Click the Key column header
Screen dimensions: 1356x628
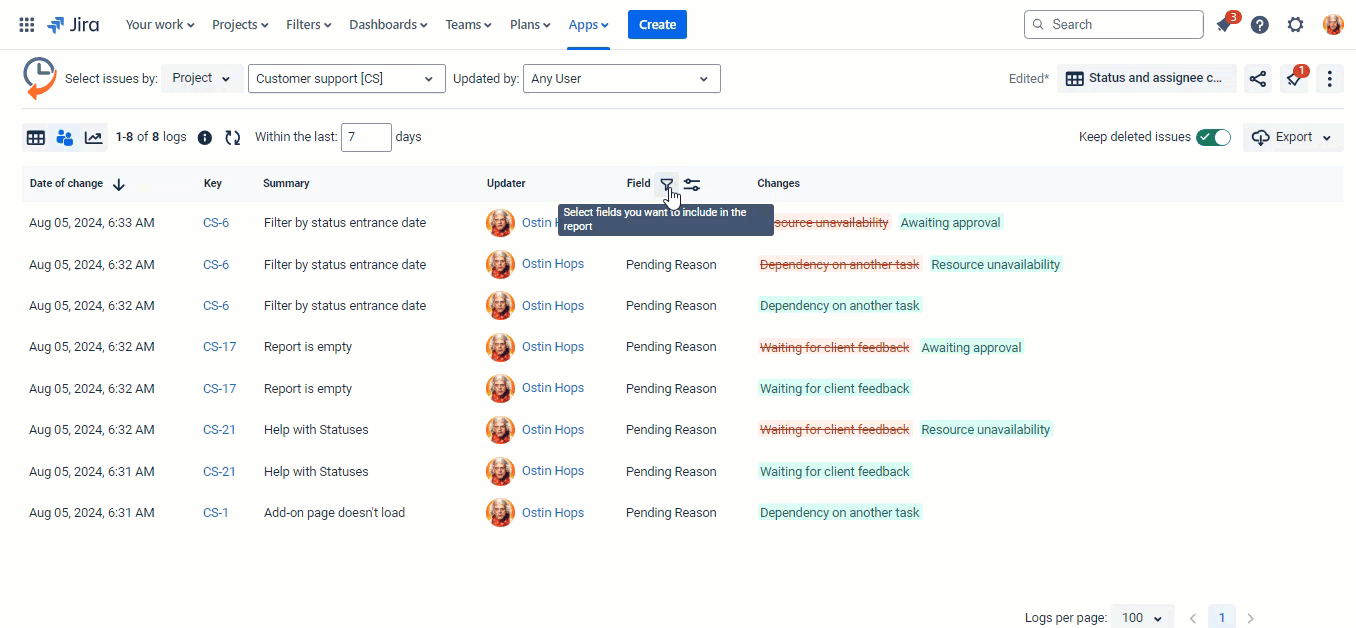tap(213, 184)
